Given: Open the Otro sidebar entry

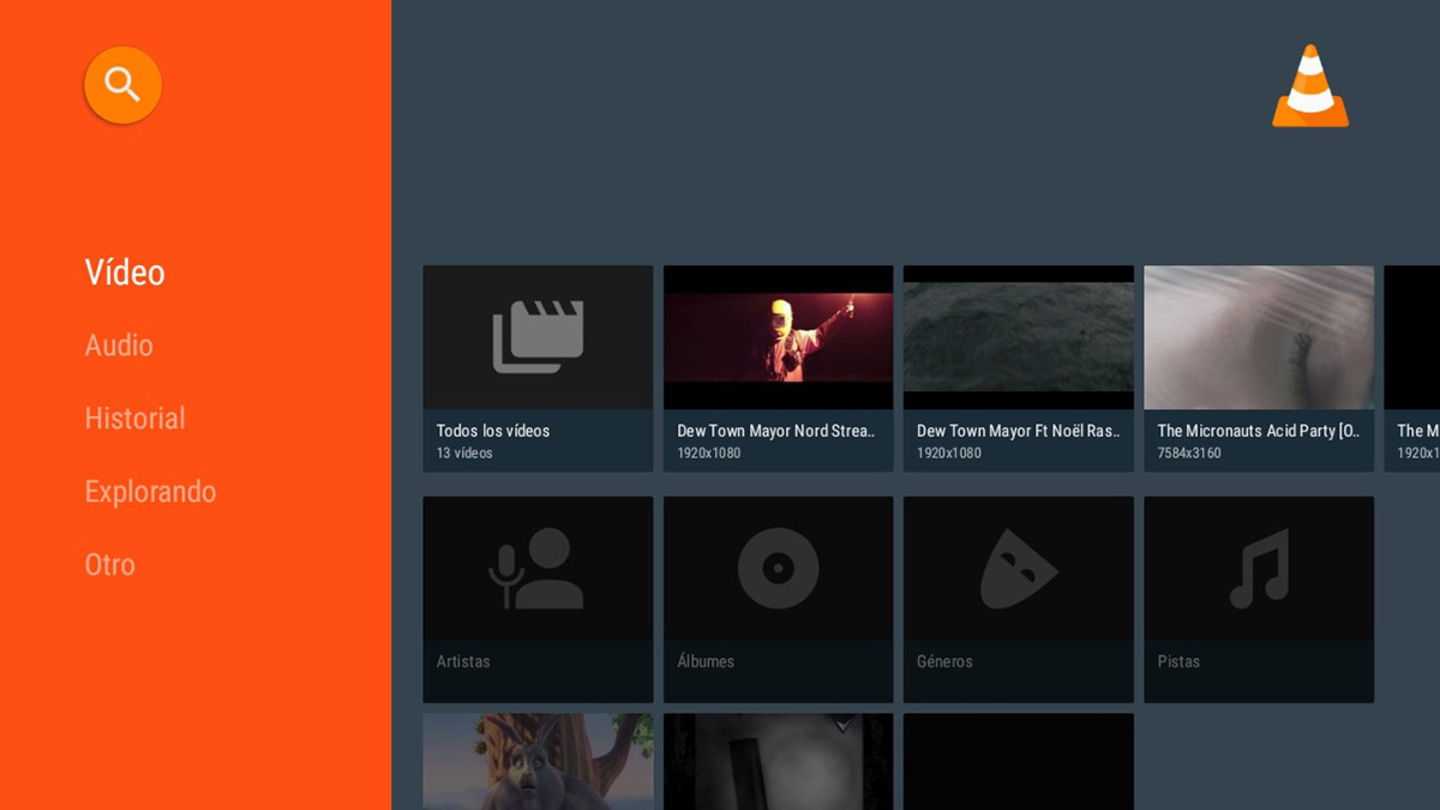Looking at the screenshot, I should click(110, 564).
